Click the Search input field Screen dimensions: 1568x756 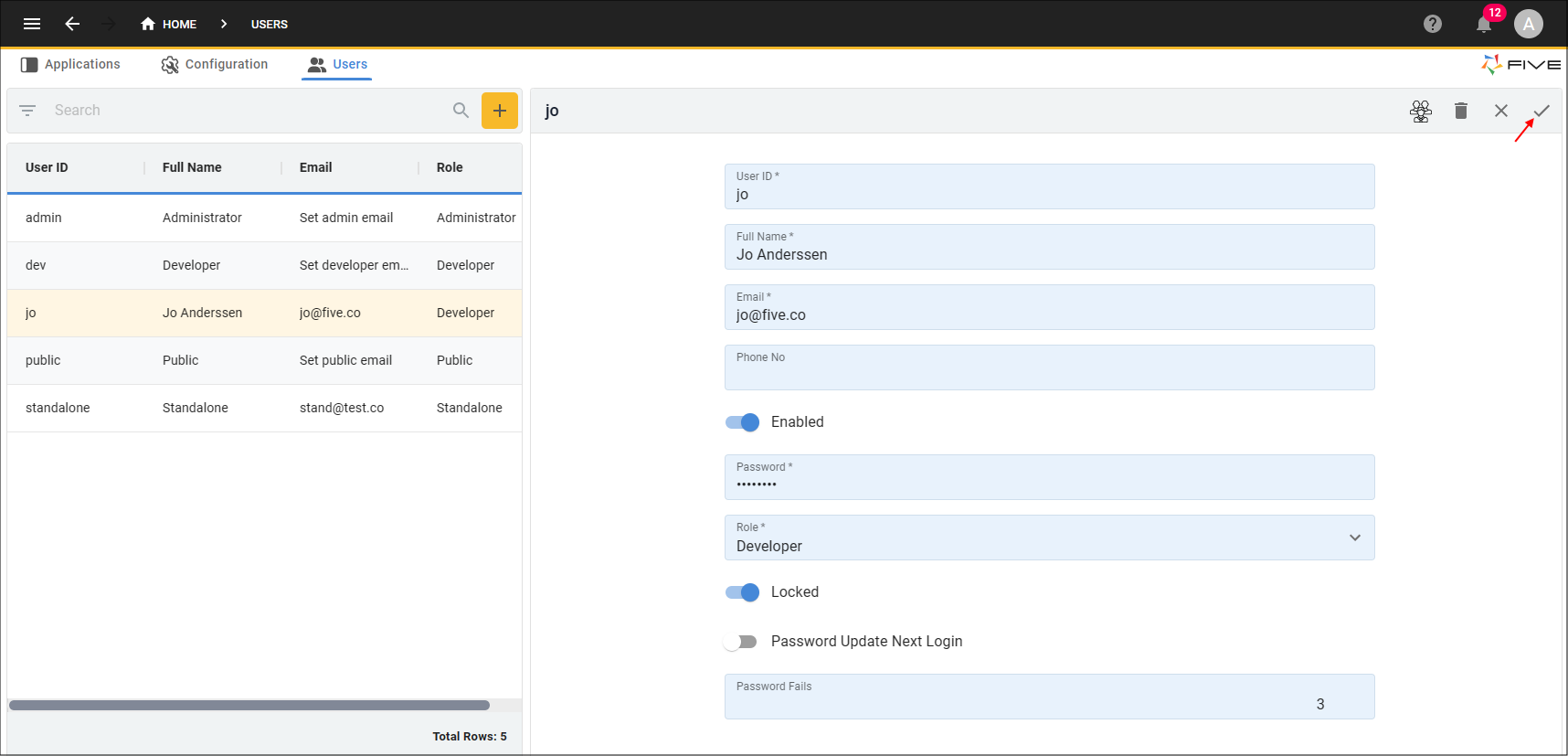(x=247, y=111)
